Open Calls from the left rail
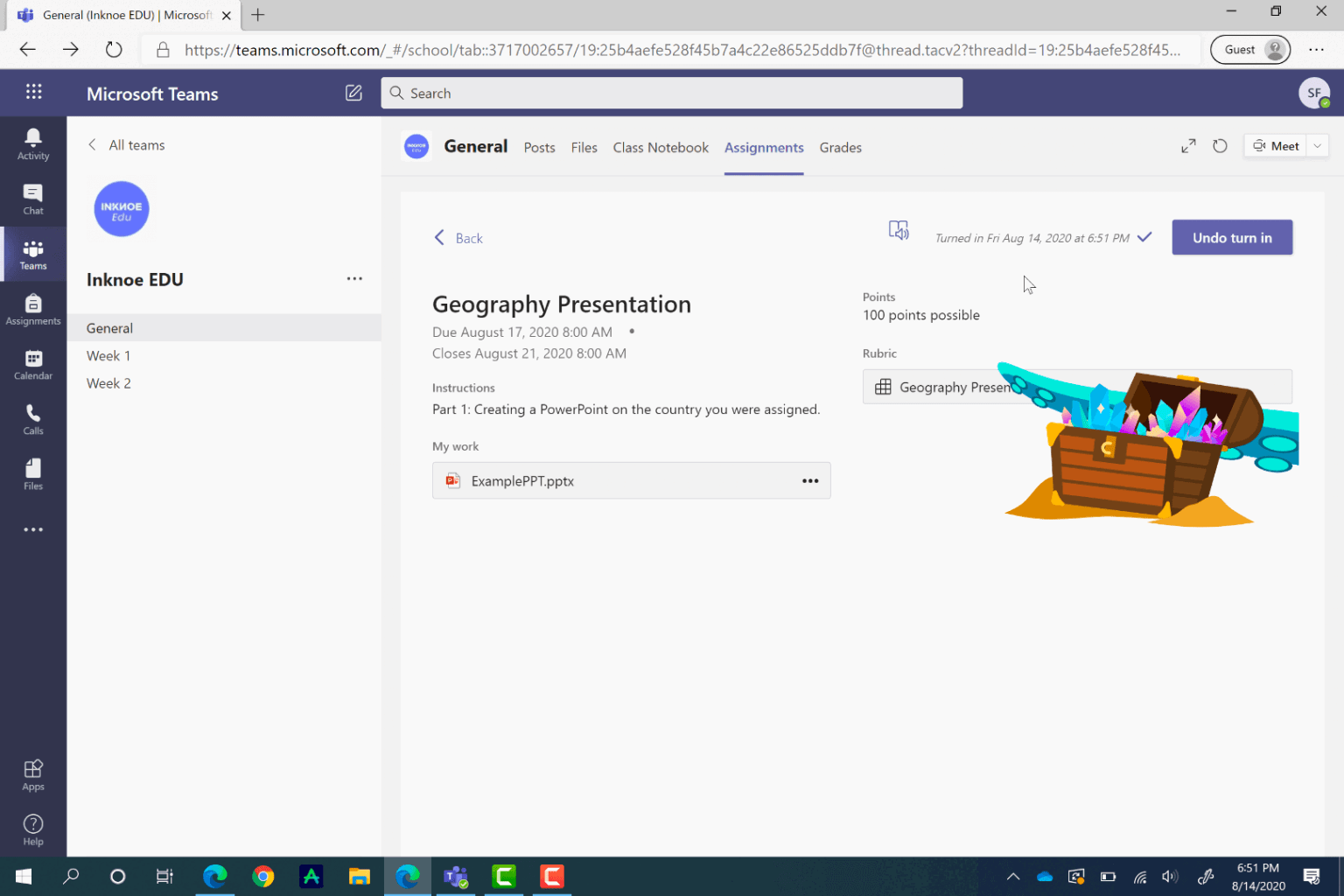 [32, 418]
